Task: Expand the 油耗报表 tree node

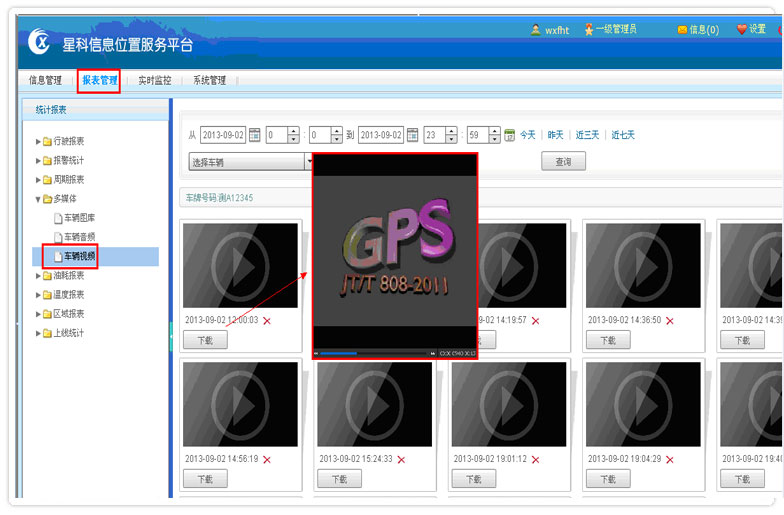Action: coord(39,275)
